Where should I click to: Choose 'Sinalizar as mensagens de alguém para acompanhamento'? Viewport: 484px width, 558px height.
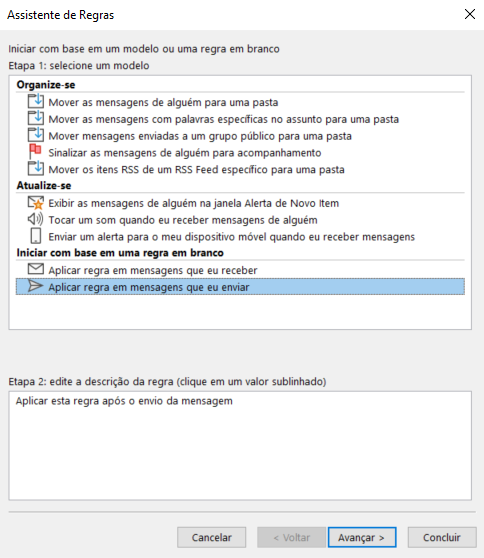click(185, 153)
